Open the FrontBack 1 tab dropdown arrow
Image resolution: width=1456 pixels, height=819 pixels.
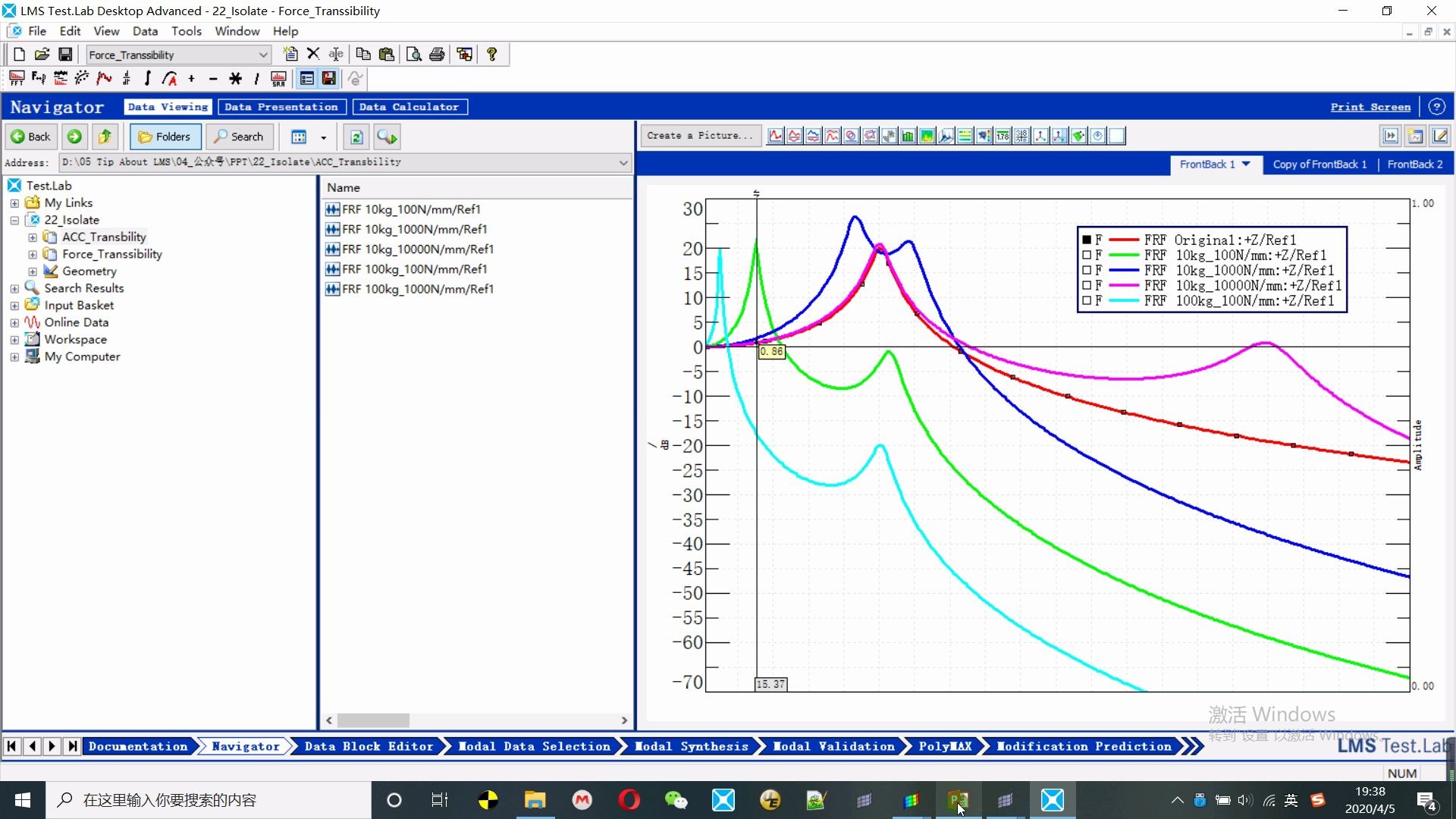[x=1246, y=164]
